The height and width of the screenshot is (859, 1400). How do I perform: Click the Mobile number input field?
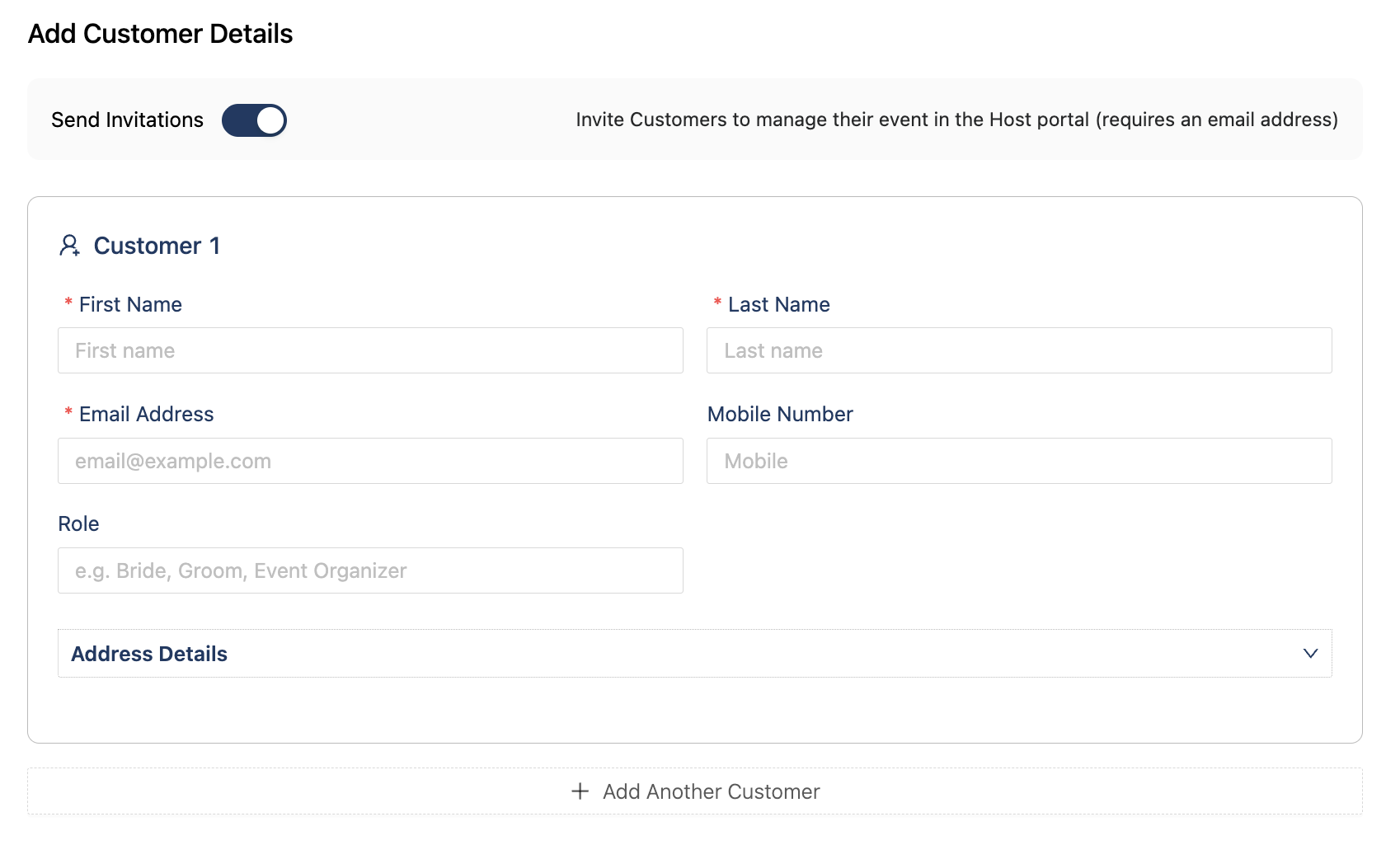point(1018,461)
